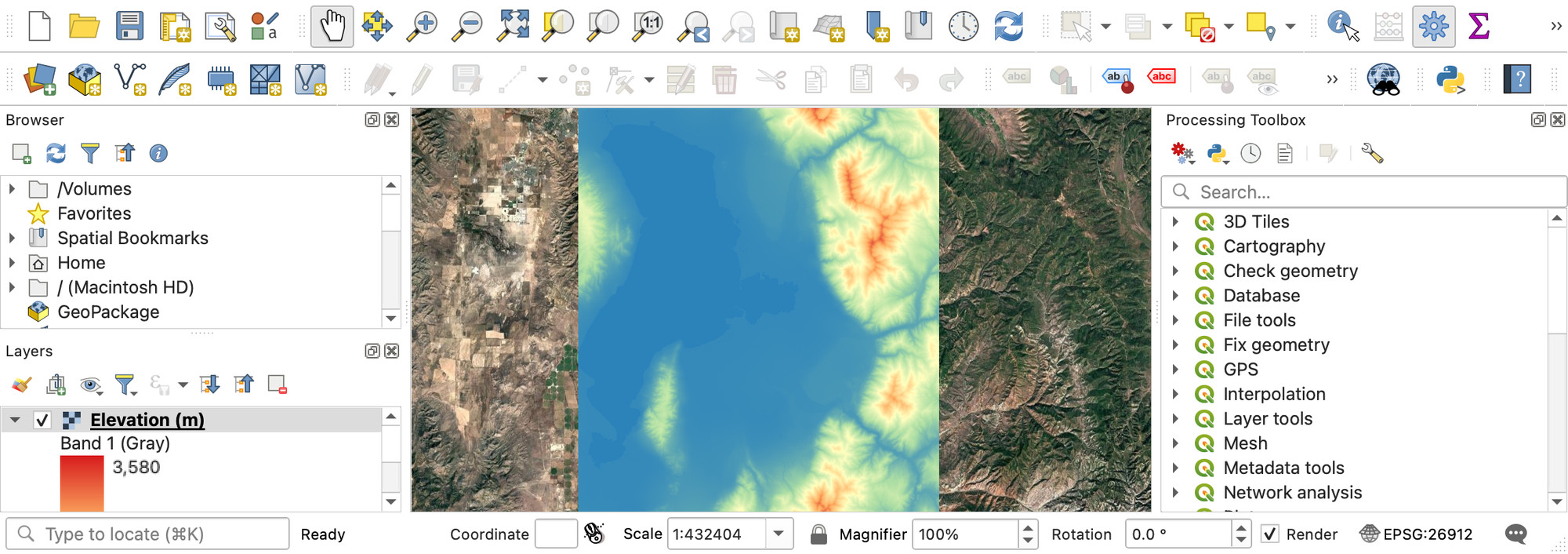This screenshot has width=1568, height=554.
Task: Select the Network analysis toolbox group
Action: click(1293, 493)
